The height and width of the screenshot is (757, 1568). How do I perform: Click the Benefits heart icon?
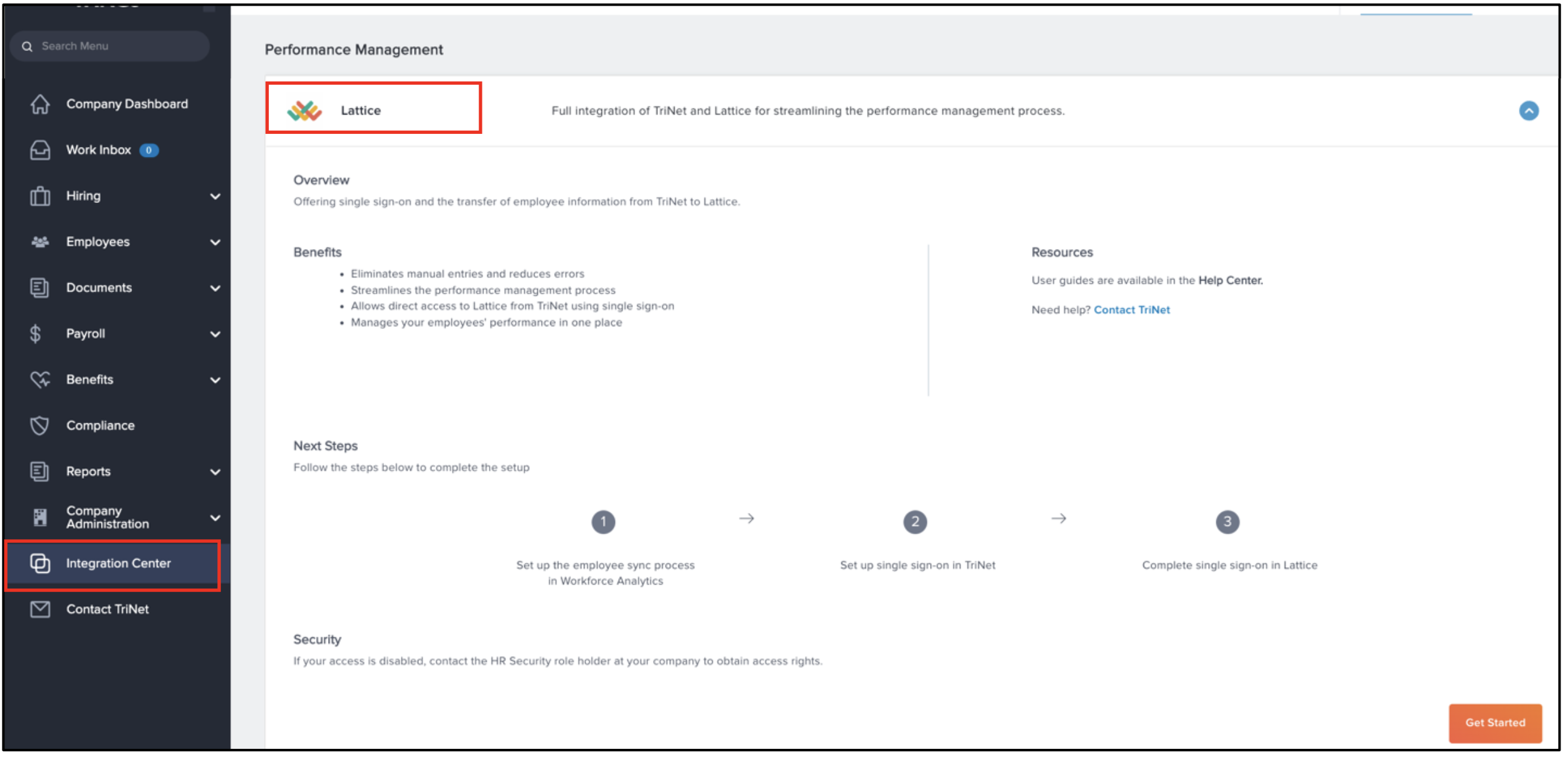coord(40,379)
